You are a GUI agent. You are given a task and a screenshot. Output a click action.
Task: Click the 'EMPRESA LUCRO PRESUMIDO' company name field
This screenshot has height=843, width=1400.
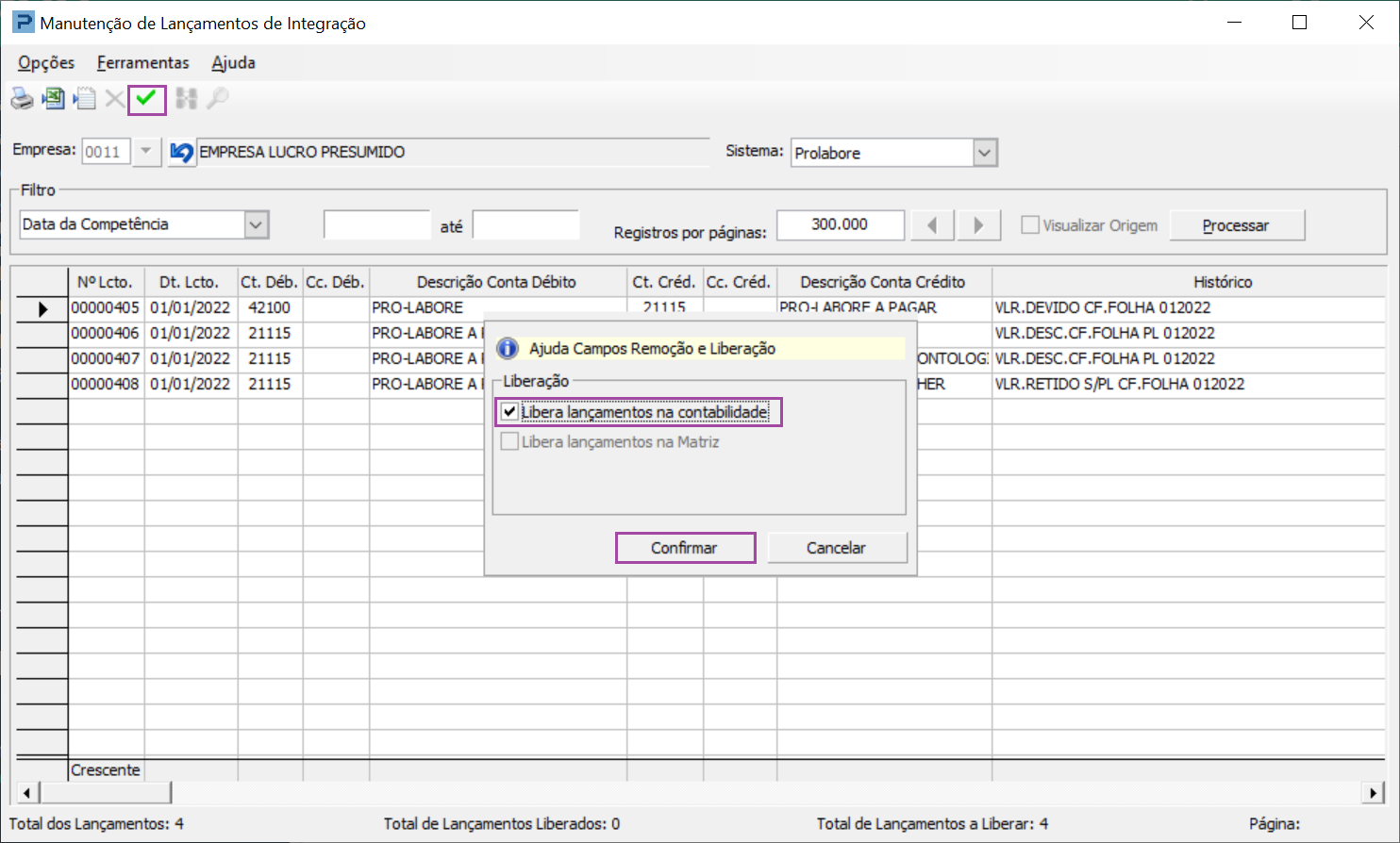(x=453, y=152)
